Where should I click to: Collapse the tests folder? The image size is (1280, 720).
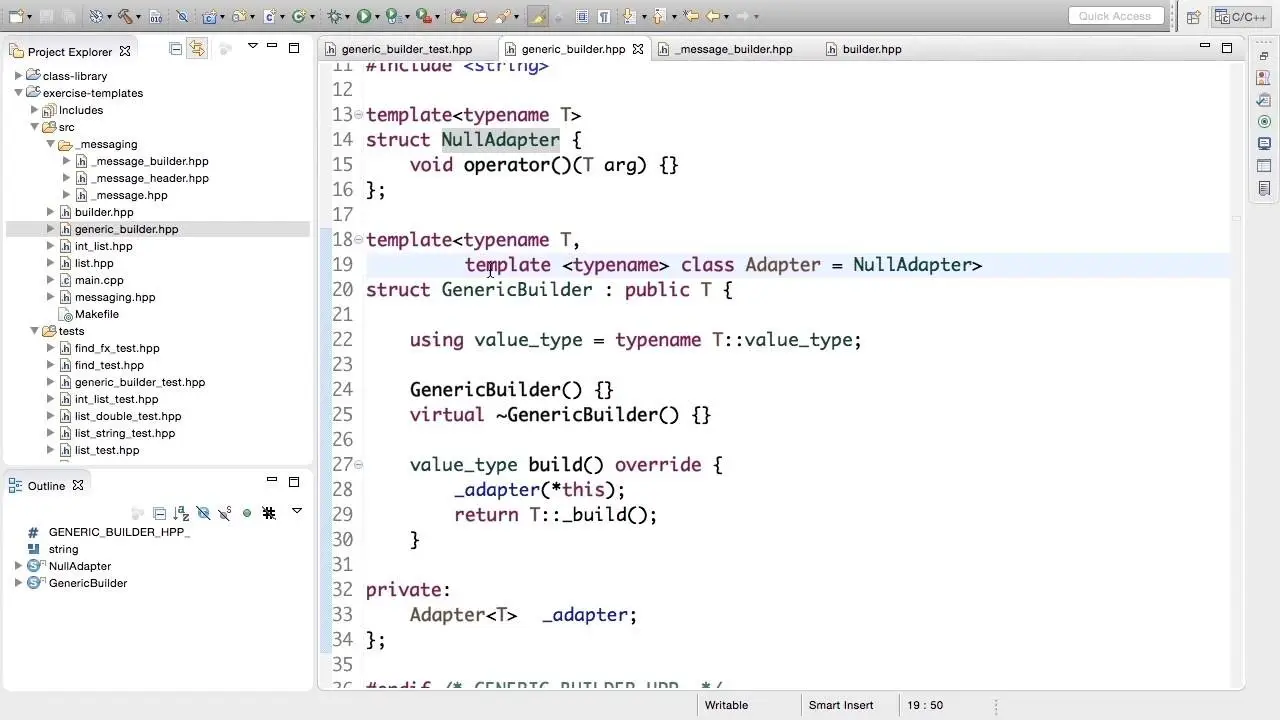pos(34,331)
